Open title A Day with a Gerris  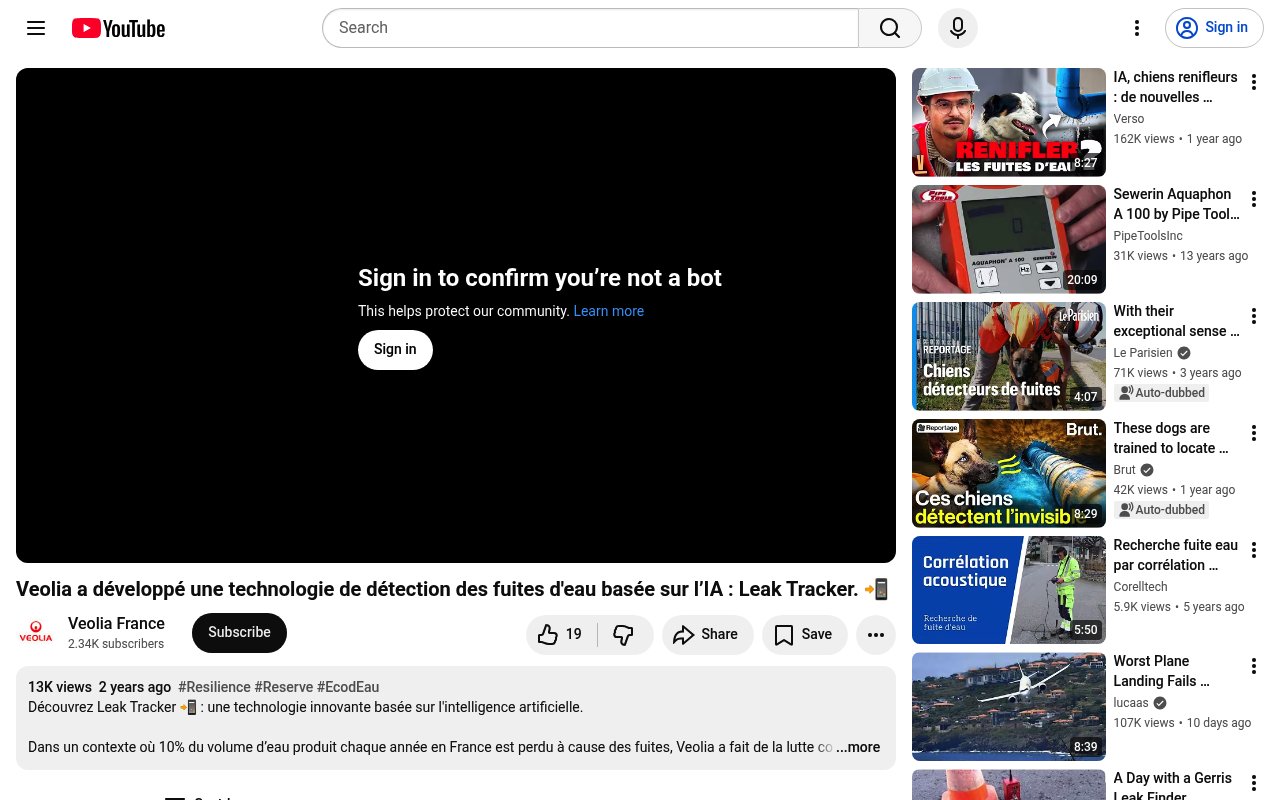point(1173,787)
